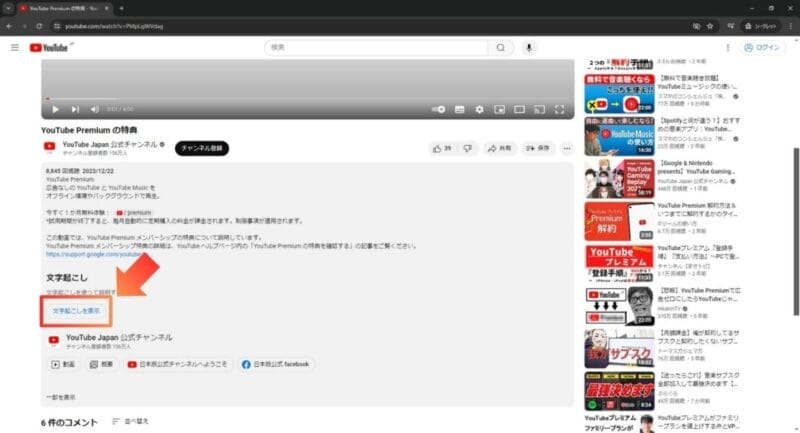Screen dimensions: 800x433
Task: Play the video in the player
Action: [55, 109]
